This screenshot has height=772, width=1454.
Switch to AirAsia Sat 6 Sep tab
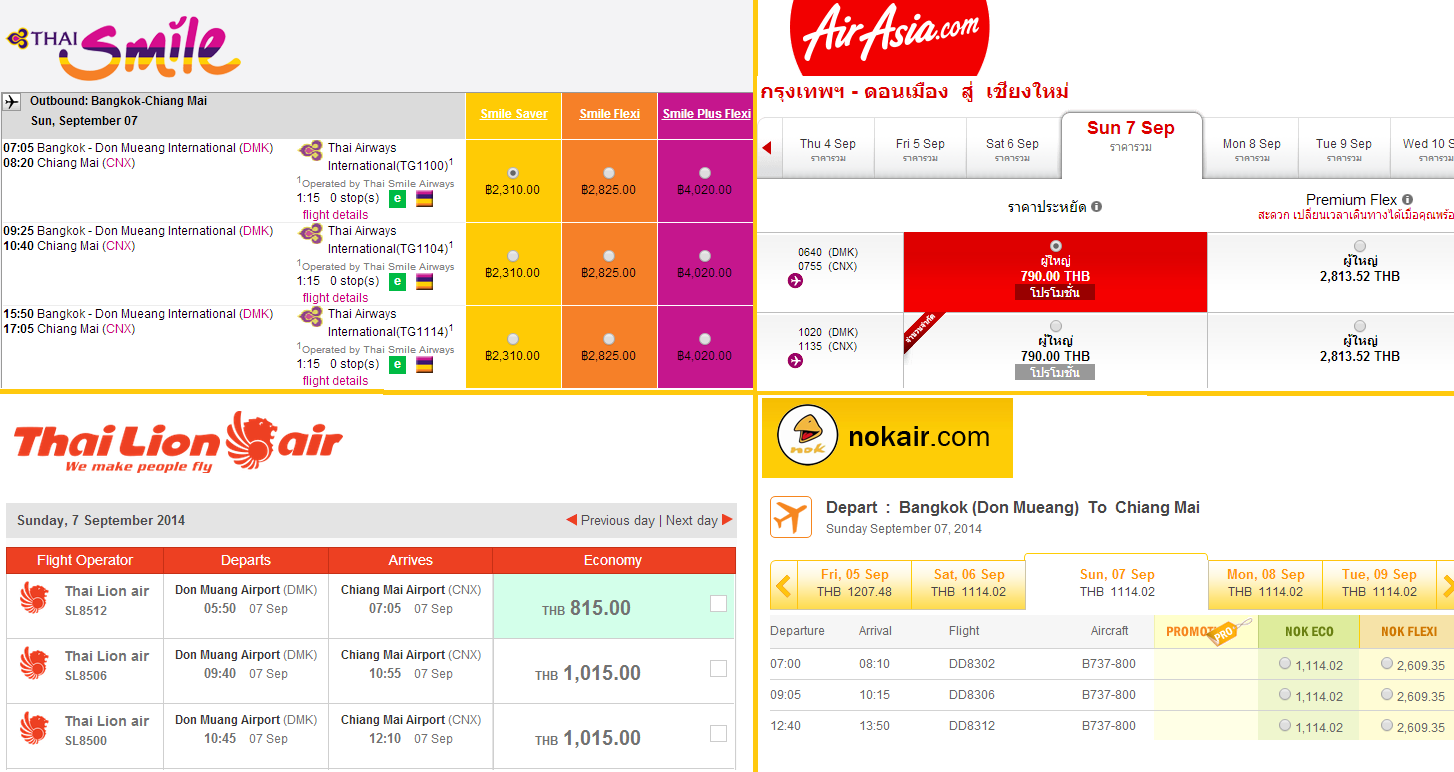coord(1012,149)
